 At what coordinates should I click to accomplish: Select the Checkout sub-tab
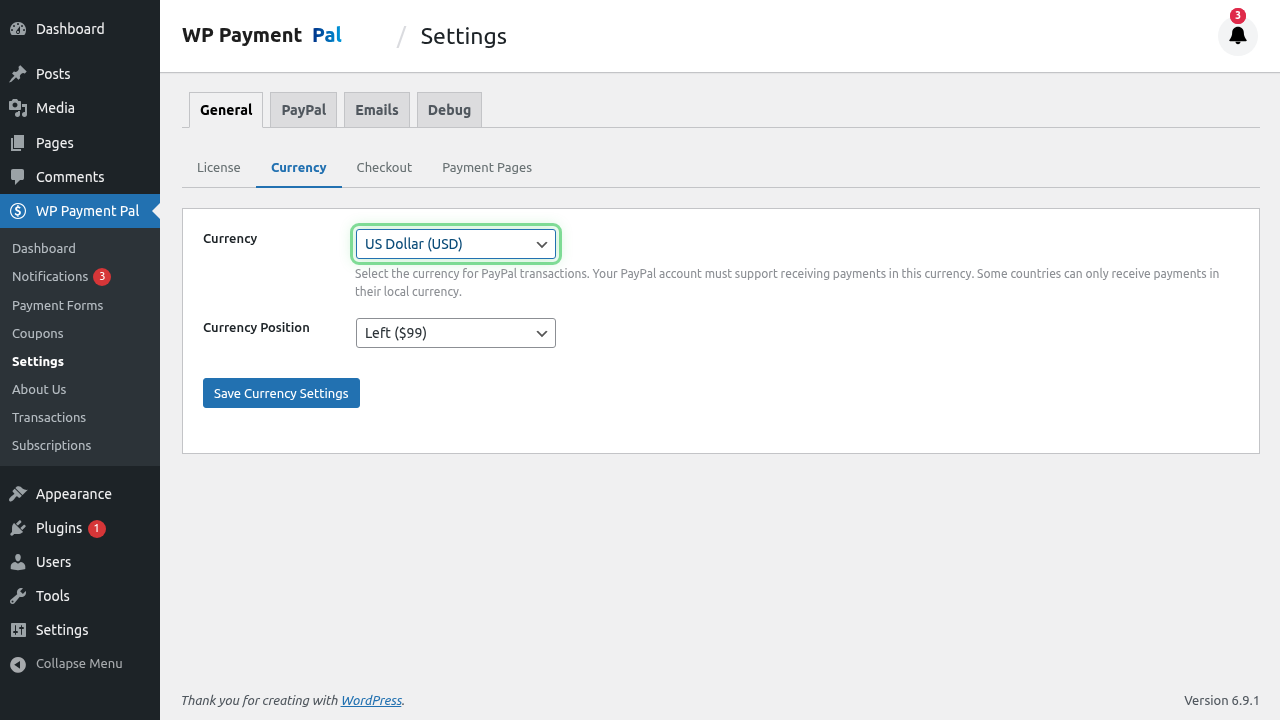tap(384, 167)
